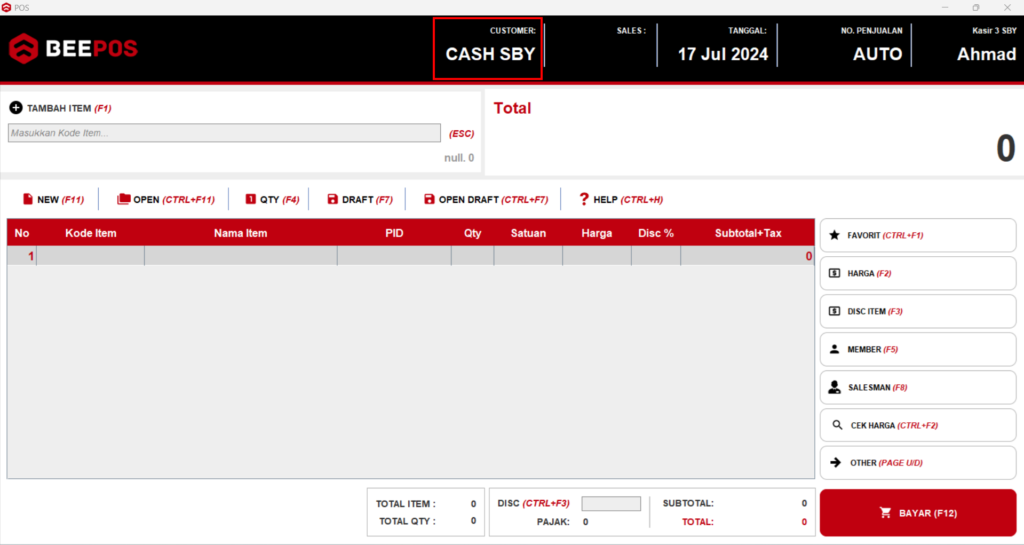
Task: Select the Disc Item (F3) button
Action: [917, 311]
